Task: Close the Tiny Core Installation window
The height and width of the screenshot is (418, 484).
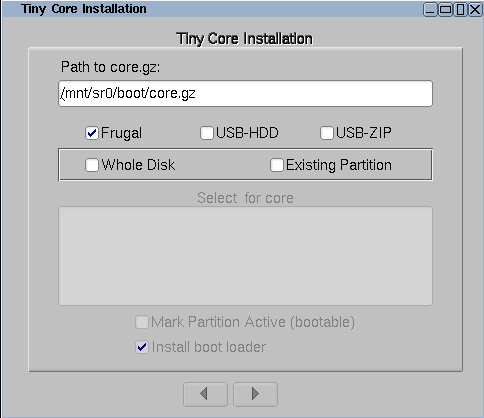Action: click(475, 9)
